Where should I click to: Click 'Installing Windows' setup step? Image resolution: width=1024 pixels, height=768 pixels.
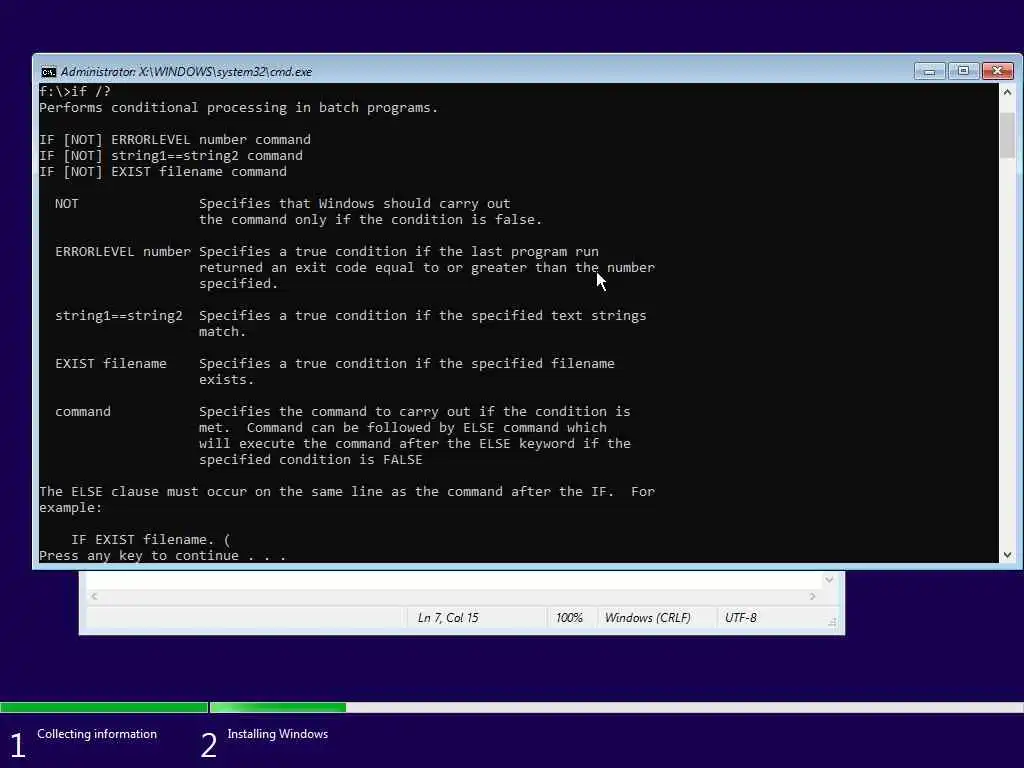pyautogui.click(x=278, y=734)
